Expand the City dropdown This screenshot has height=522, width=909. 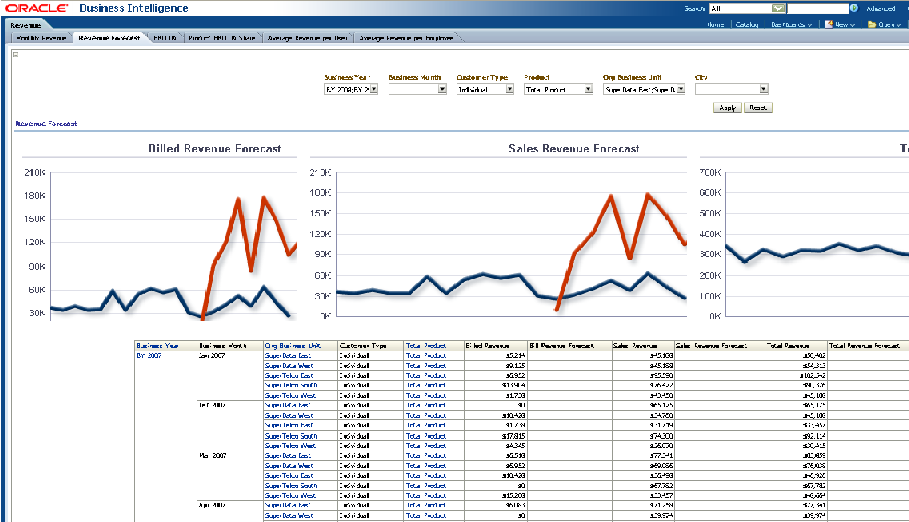point(764,89)
